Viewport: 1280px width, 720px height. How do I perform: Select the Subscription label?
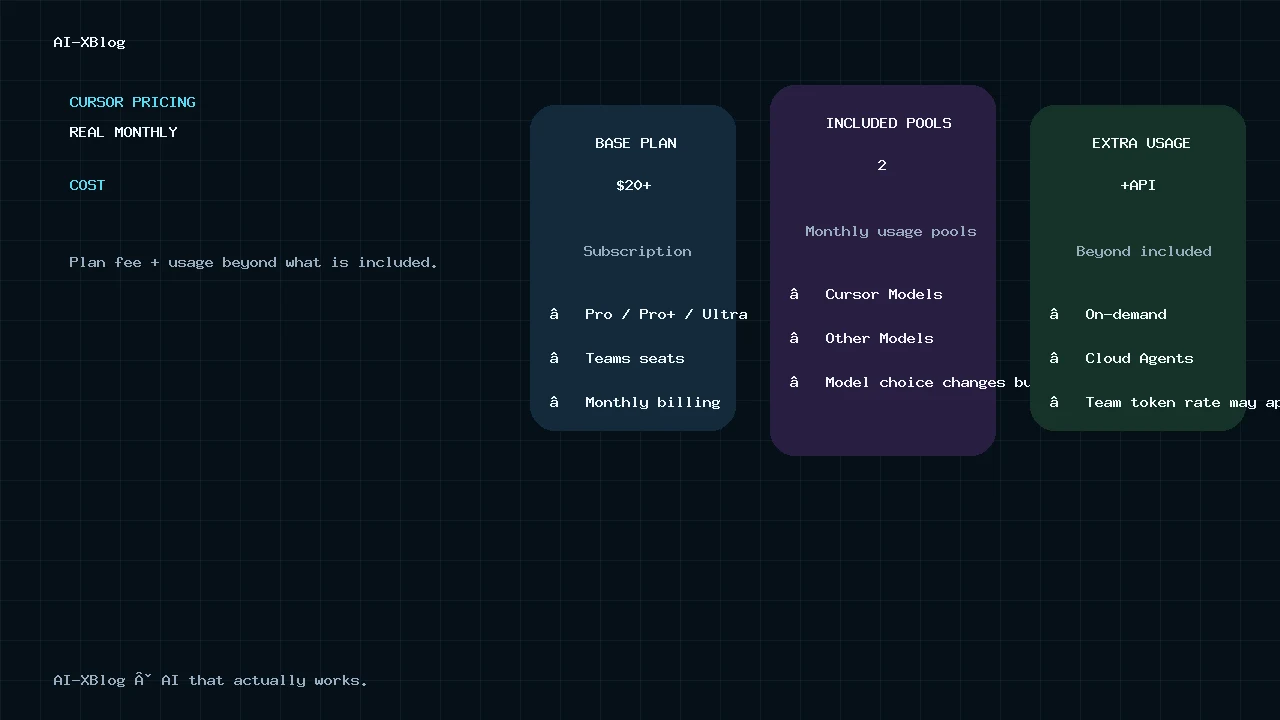tap(637, 251)
